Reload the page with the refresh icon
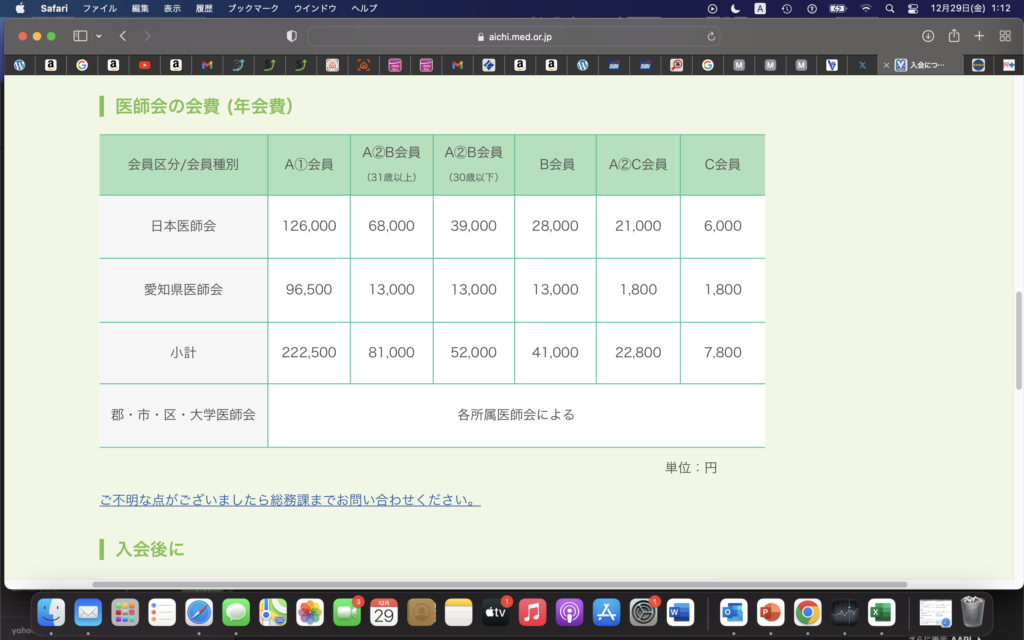The height and width of the screenshot is (640, 1024). pos(711,36)
